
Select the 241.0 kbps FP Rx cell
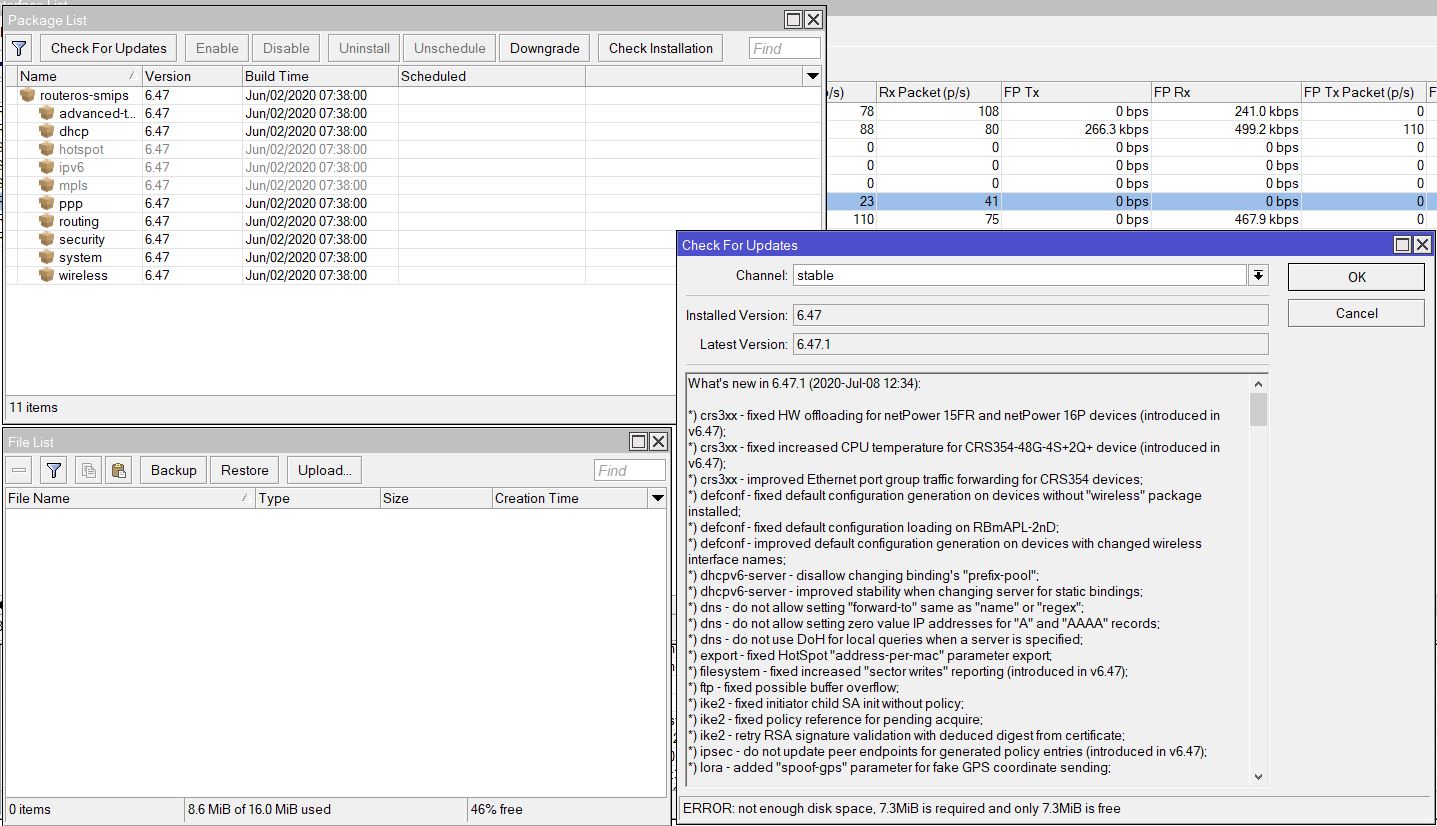[x=1226, y=112]
